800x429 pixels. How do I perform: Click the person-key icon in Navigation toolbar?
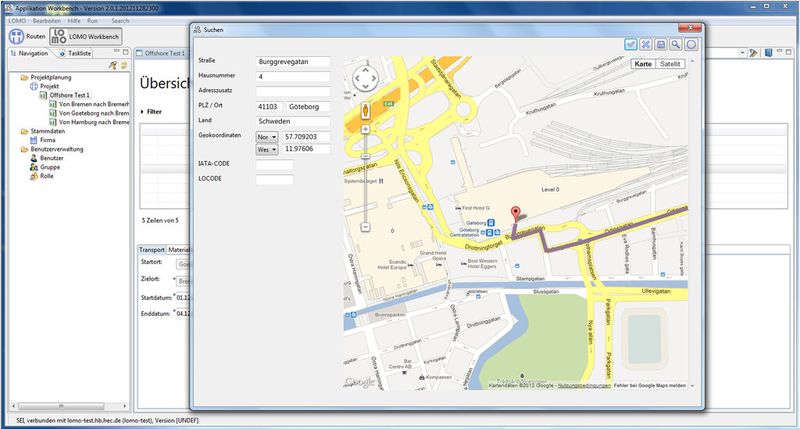(113, 65)
